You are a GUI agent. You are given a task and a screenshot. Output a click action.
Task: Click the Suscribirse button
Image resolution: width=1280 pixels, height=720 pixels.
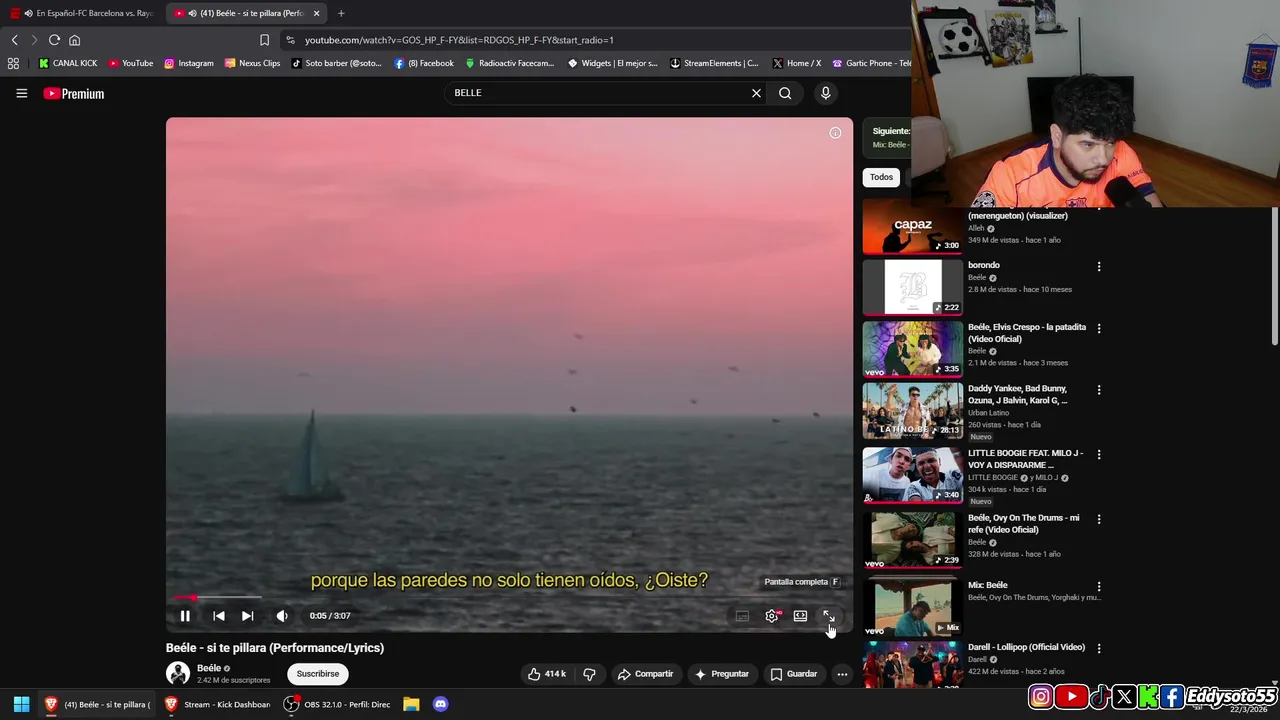[318, 674]
